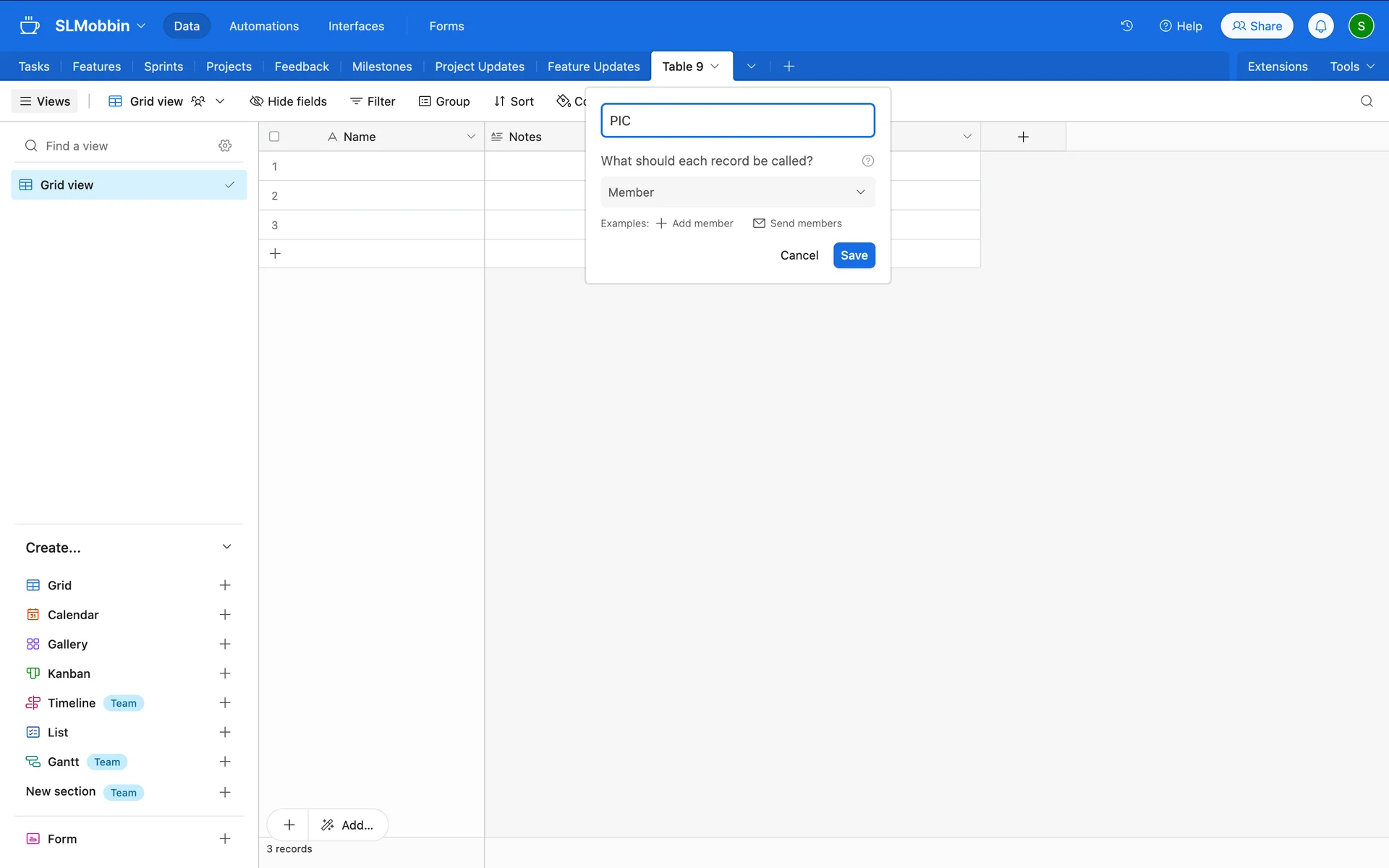The height and width of the screenshot is (868, 1389).
Task: Open the Member record name dropdown
Action: tap(737, 192)
